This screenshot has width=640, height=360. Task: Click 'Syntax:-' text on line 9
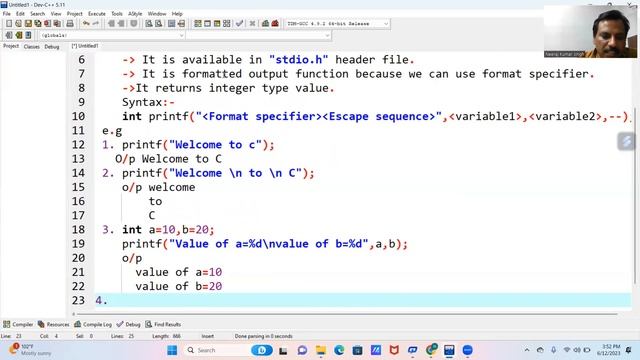[148, 102]
